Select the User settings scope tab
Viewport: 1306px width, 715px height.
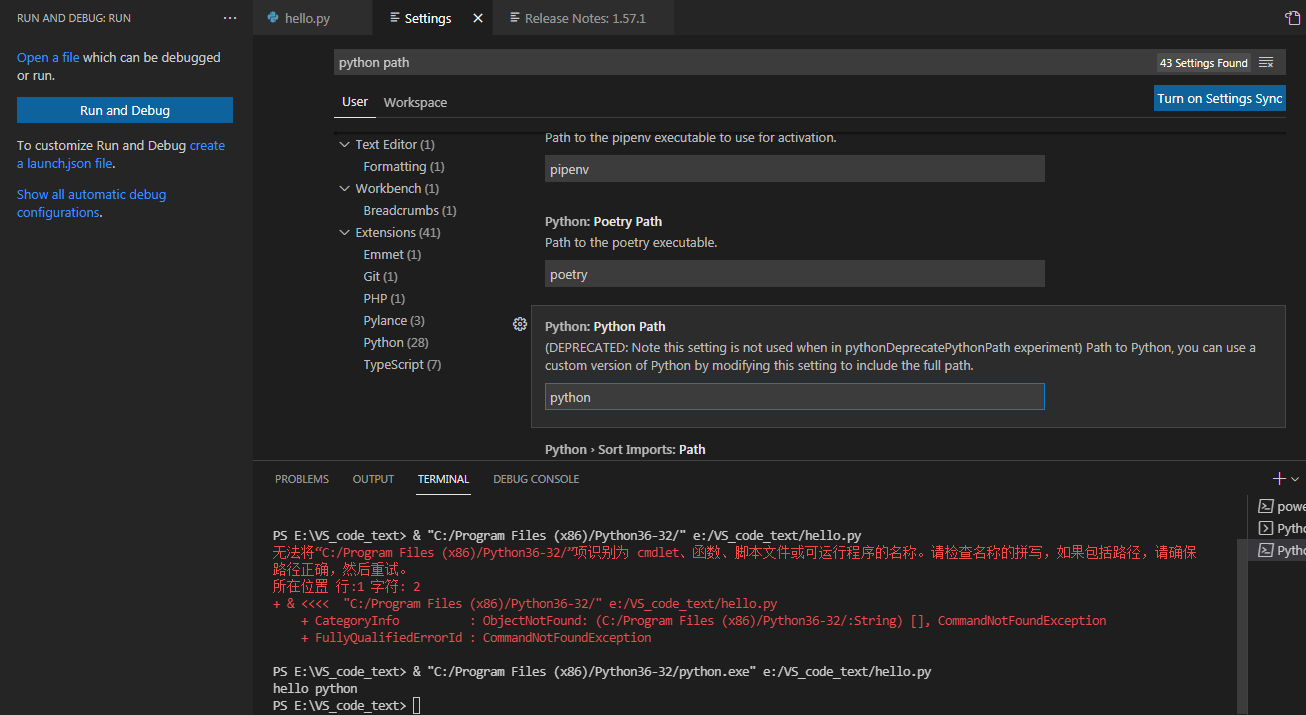tap(355, 102)
